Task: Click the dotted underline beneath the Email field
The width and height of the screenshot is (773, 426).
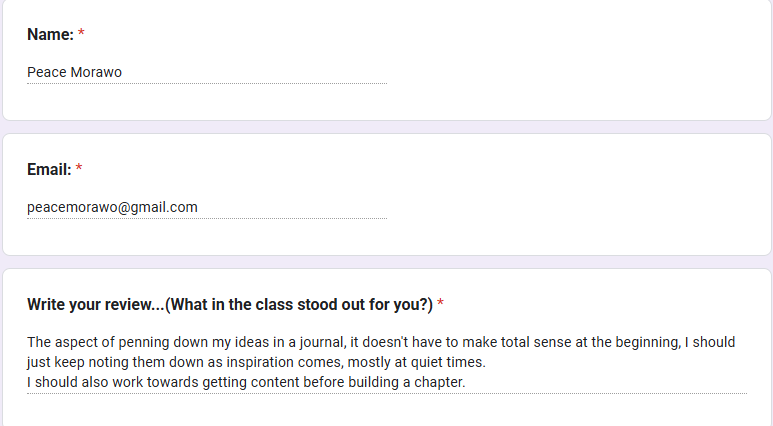Action: coord(207,218)
